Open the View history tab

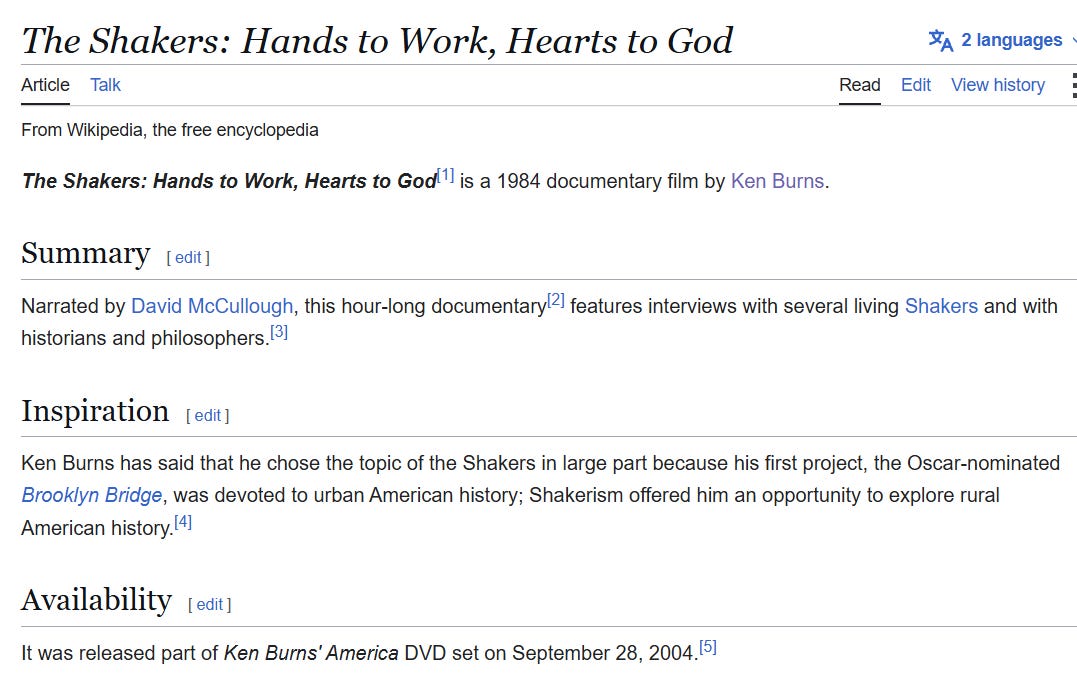tap(998, 85)
